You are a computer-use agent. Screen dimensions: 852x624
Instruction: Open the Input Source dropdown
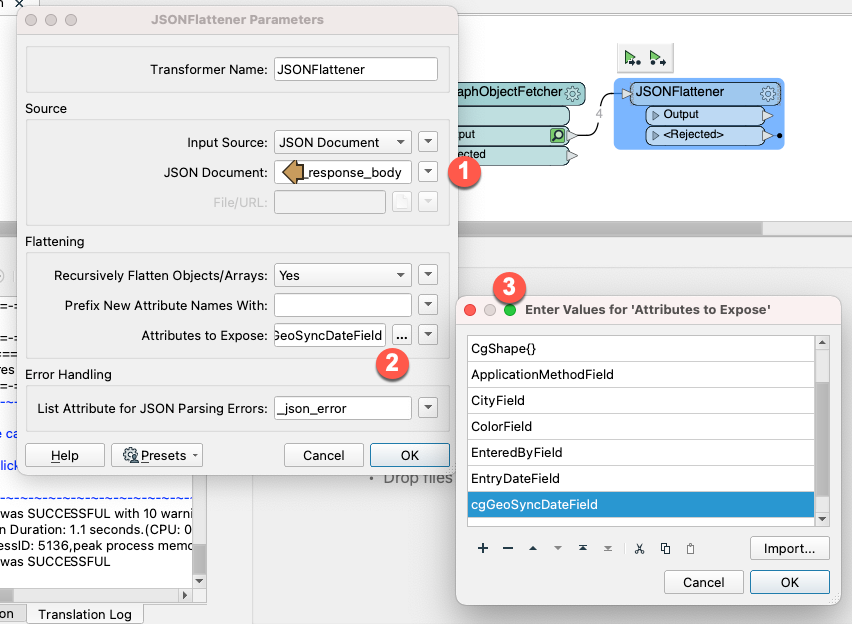click(343, 142)
